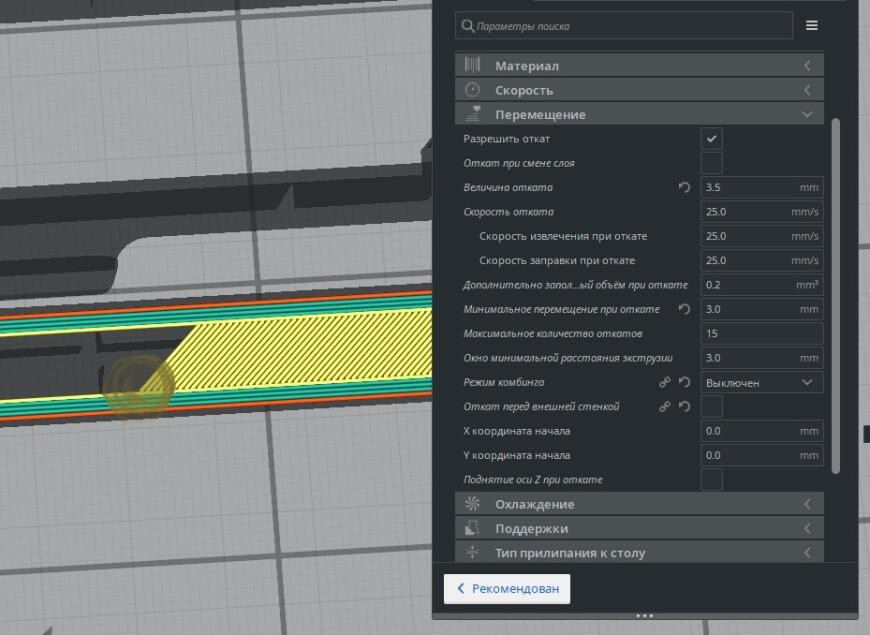Image resolution: width=870 pixels, height=635 pixels.
Task: Reset Минимальное перемещение при откате revert icon
Action: pyautogui.click(x=685, y=309)
